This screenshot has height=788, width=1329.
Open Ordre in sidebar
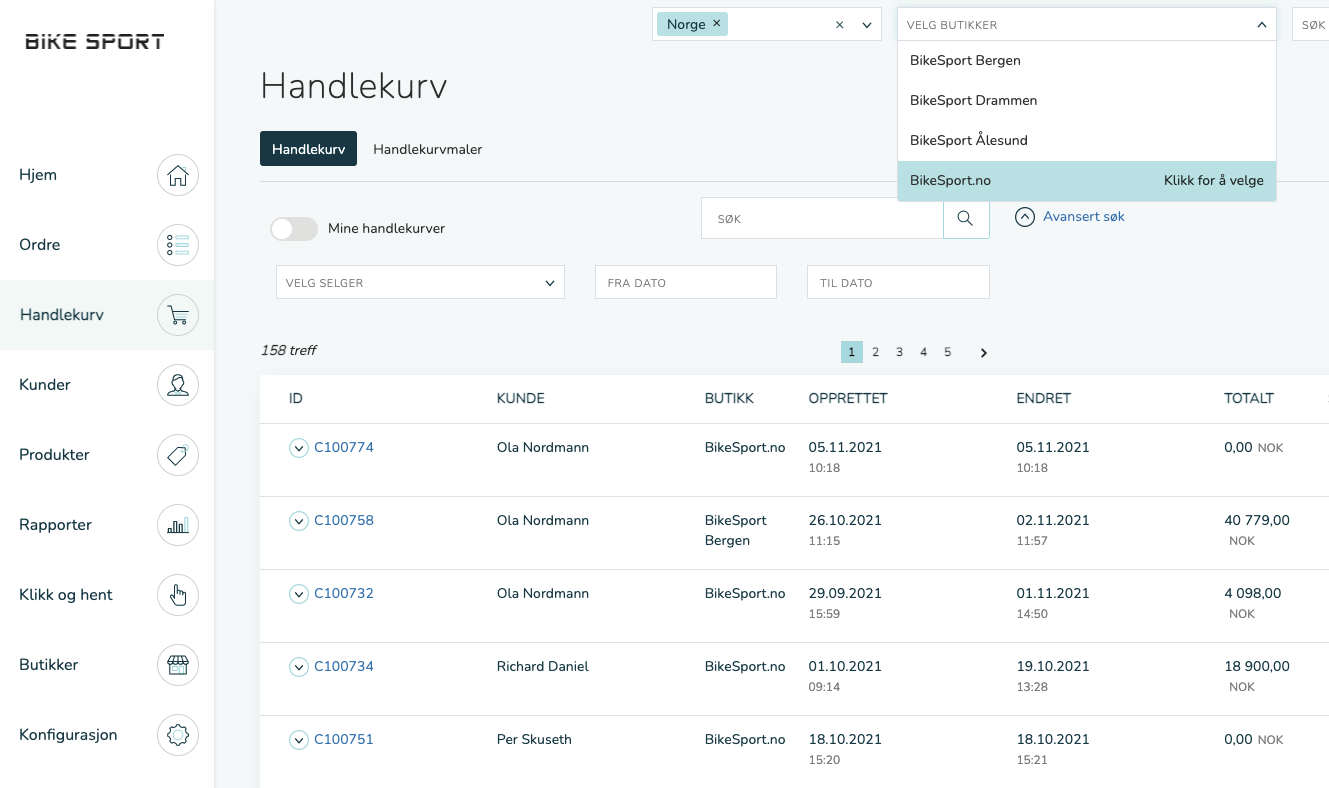[40, 245]
